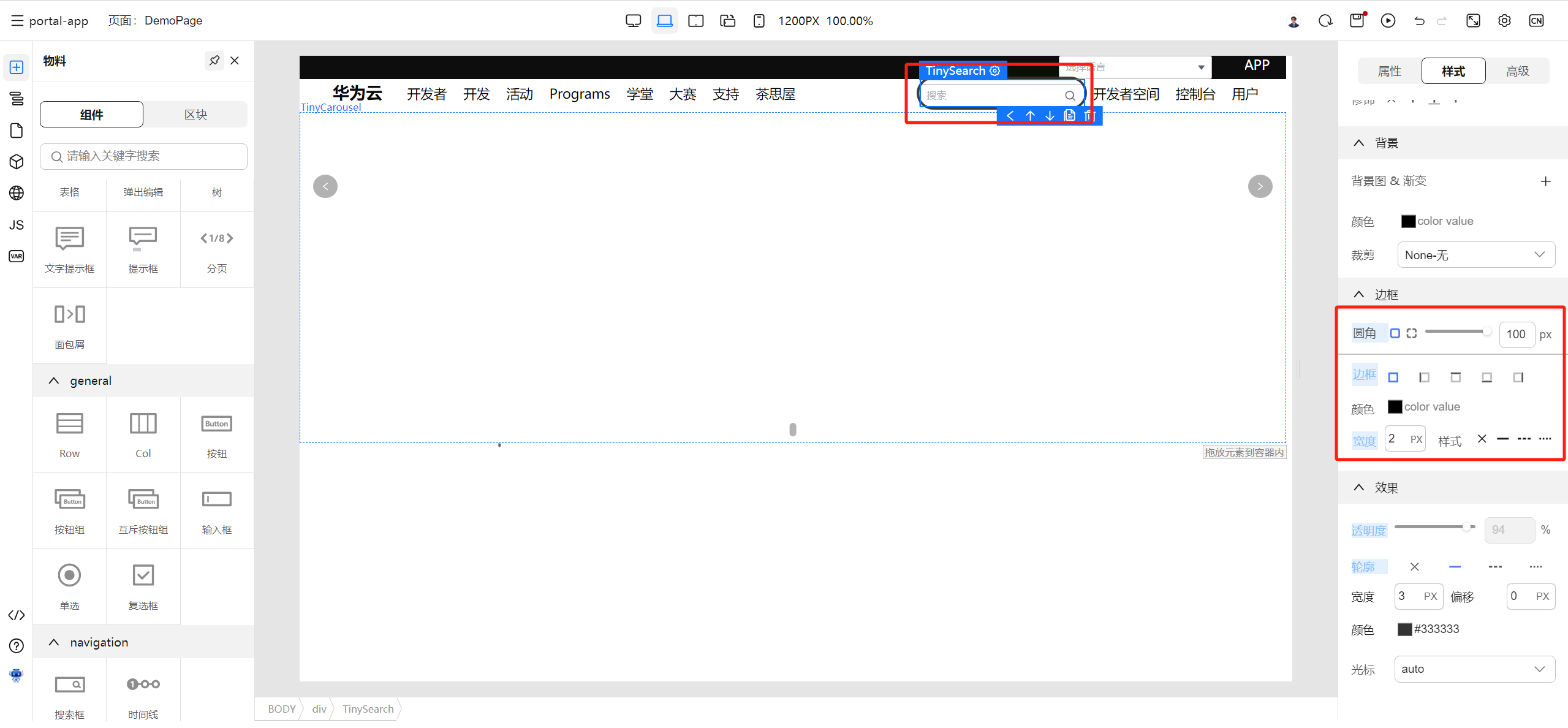Pin the materials panel with pushpin icon
The height and width of the screenshot is (728, 1568).
(214, 61)
